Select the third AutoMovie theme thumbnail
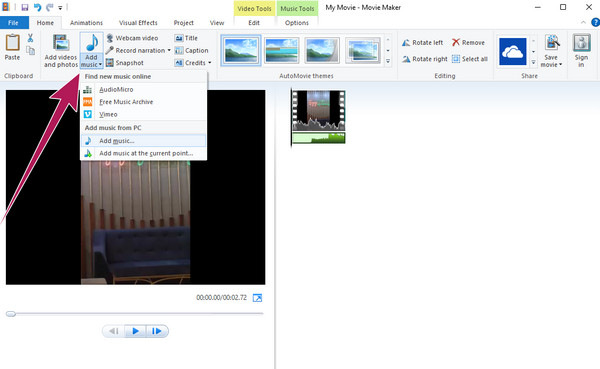 coord(322,50)
